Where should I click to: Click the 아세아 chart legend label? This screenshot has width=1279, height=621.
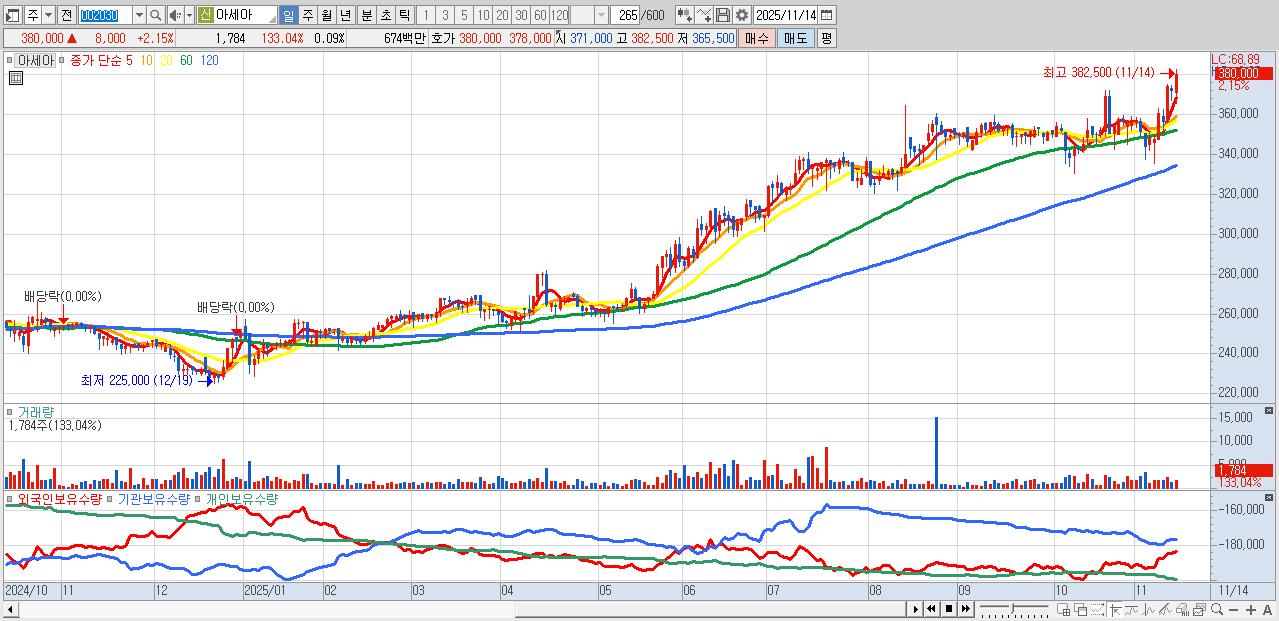(36, 60)
